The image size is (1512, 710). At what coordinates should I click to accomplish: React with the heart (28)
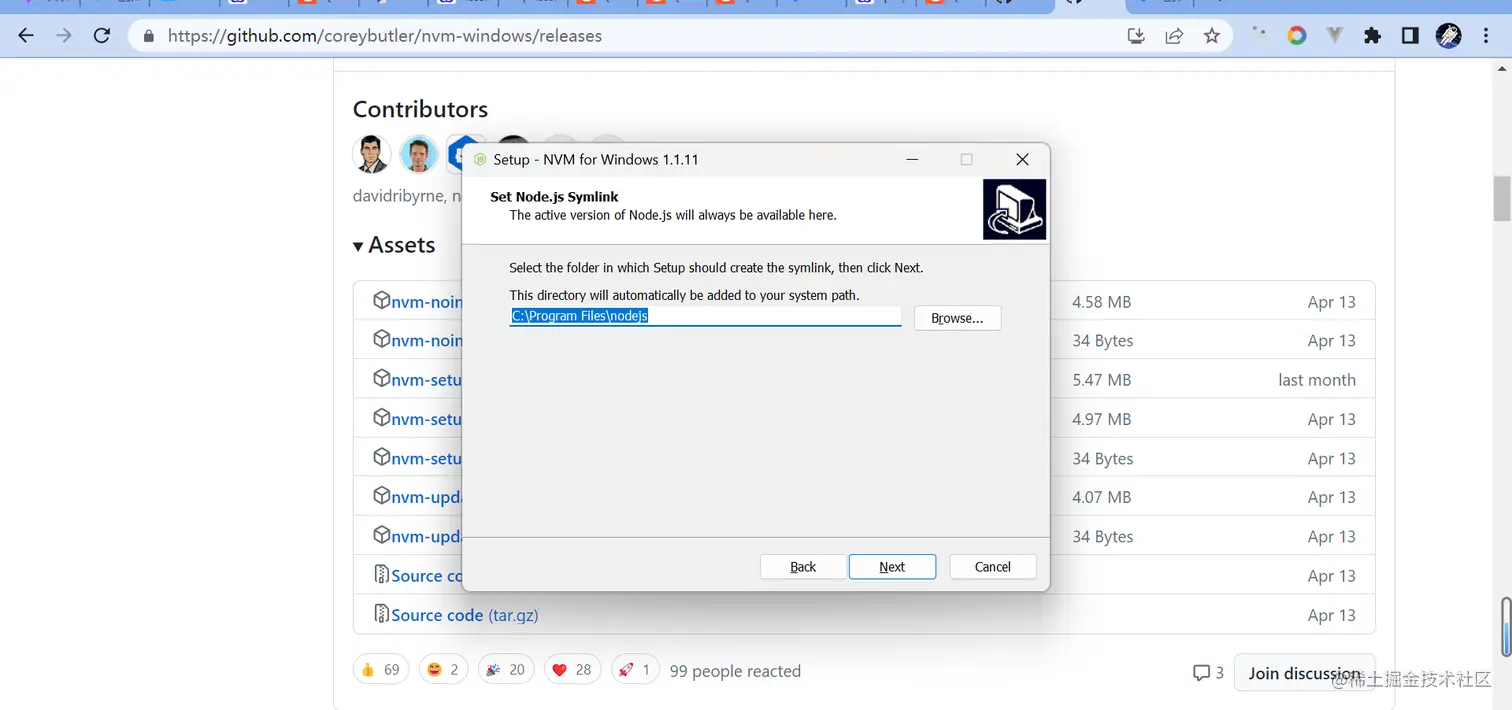pyautogui.click(x=572, y=670)
